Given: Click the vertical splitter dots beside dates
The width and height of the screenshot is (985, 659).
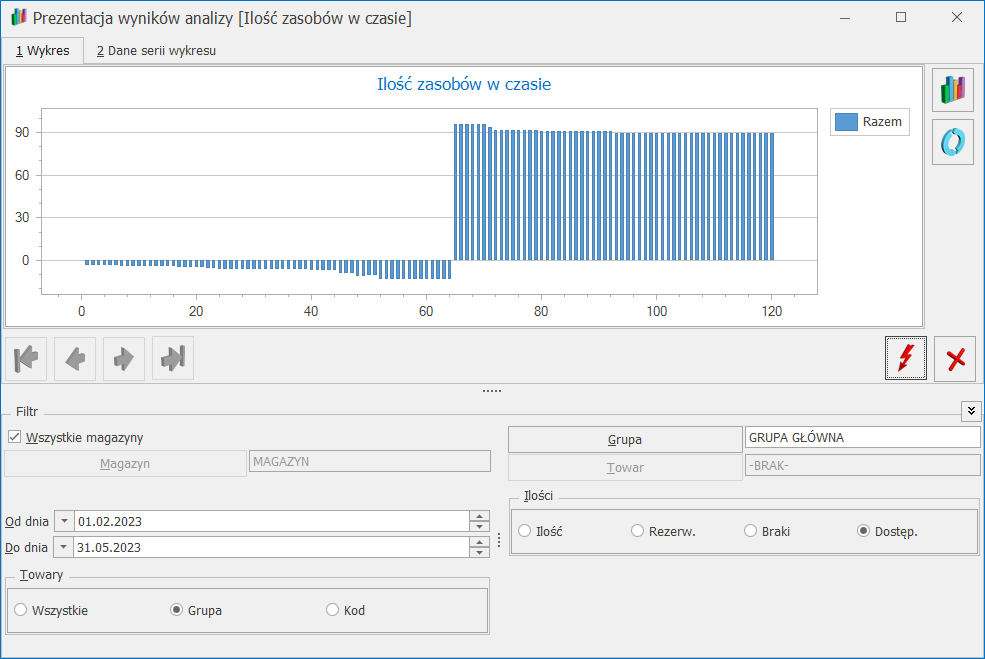Looking at the screenshot, I should 499,540.
